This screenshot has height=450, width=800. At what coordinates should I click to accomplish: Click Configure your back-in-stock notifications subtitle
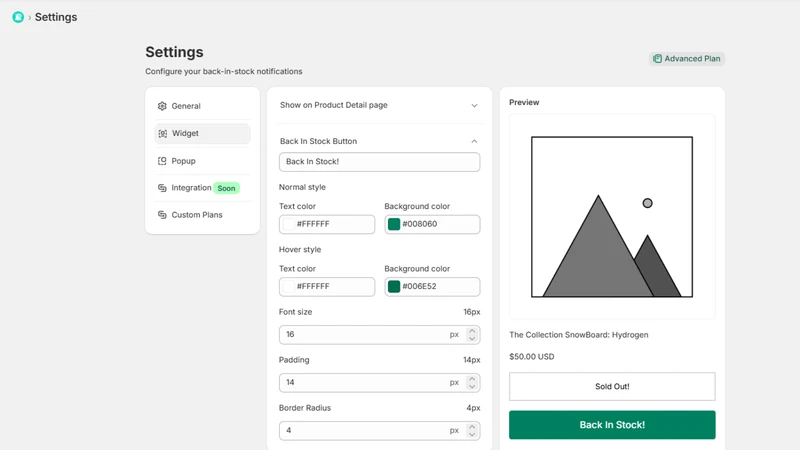click(223, 71)
